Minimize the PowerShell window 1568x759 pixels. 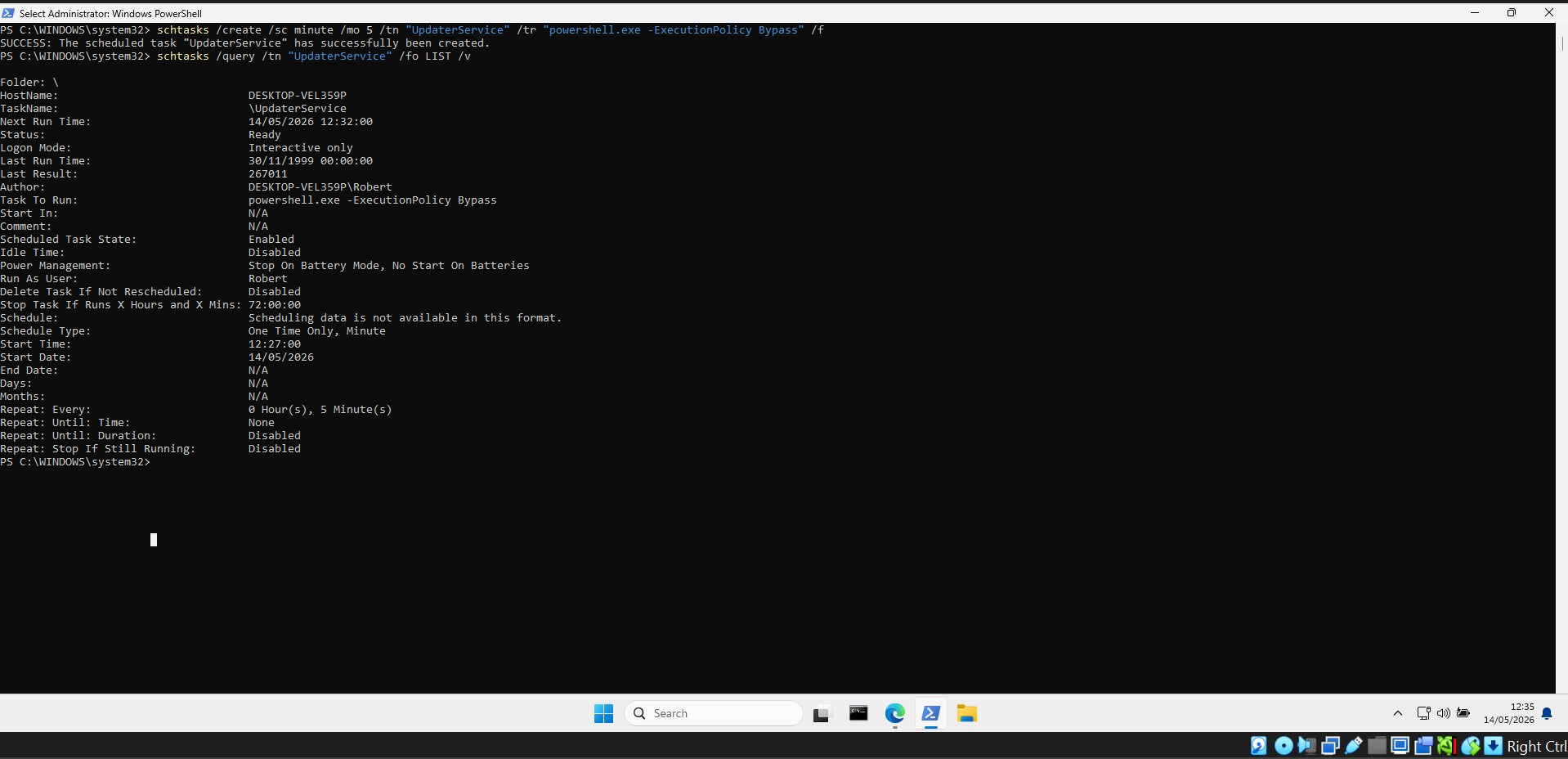1475,12
